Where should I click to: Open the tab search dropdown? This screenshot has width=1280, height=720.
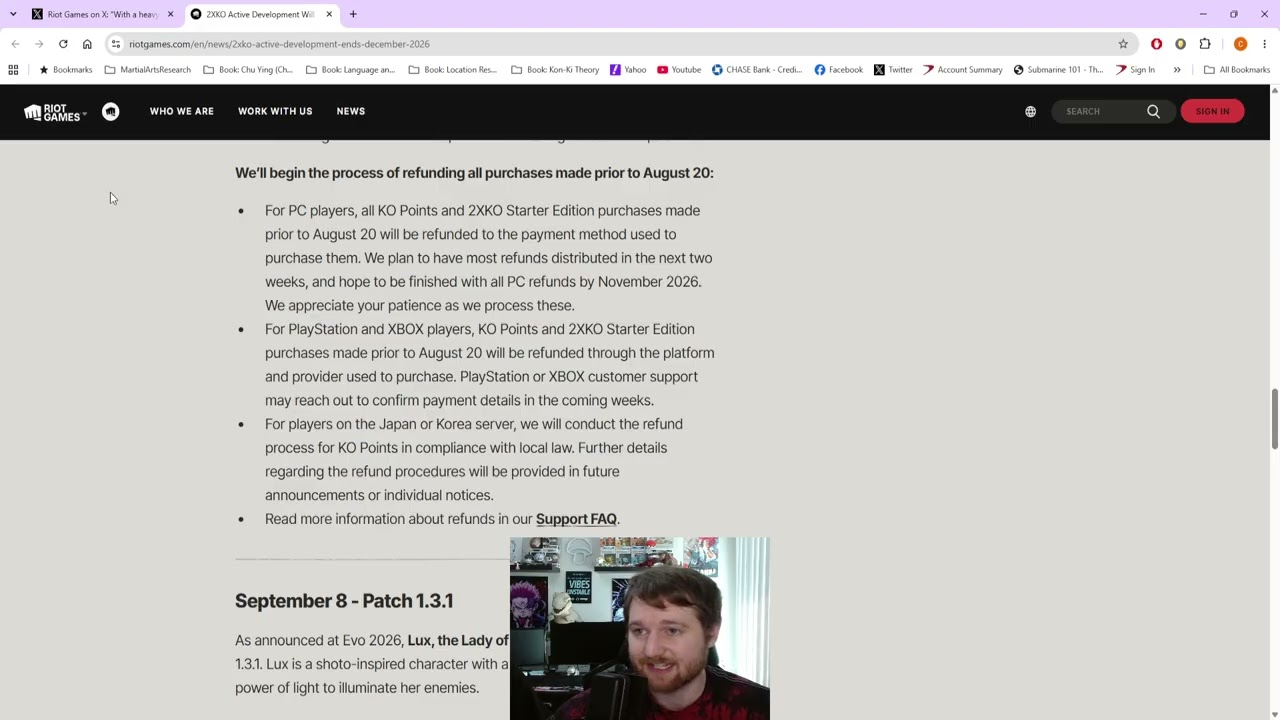click(13, 14)
